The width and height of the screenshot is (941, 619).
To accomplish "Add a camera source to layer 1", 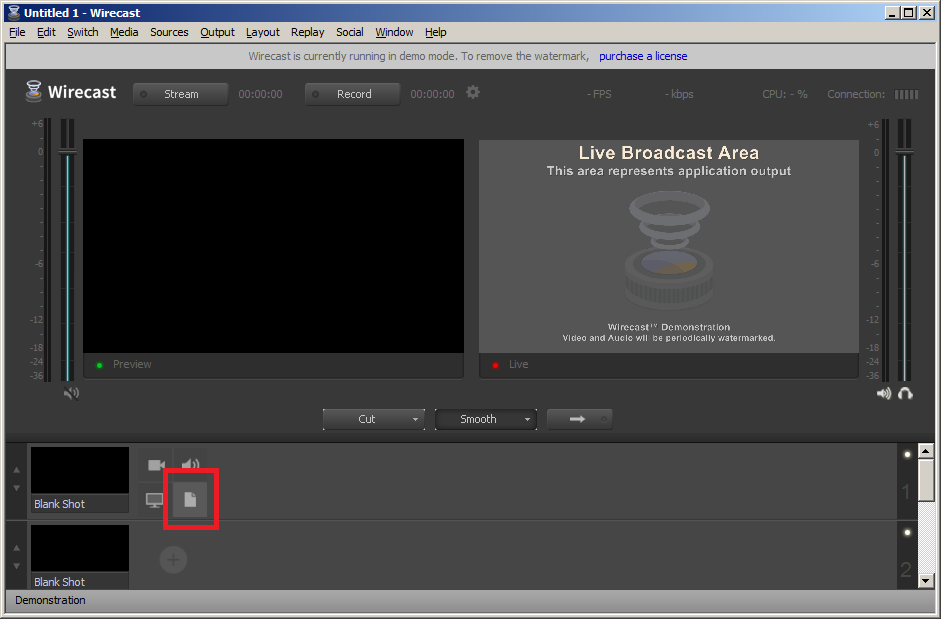I will (156, 465).
